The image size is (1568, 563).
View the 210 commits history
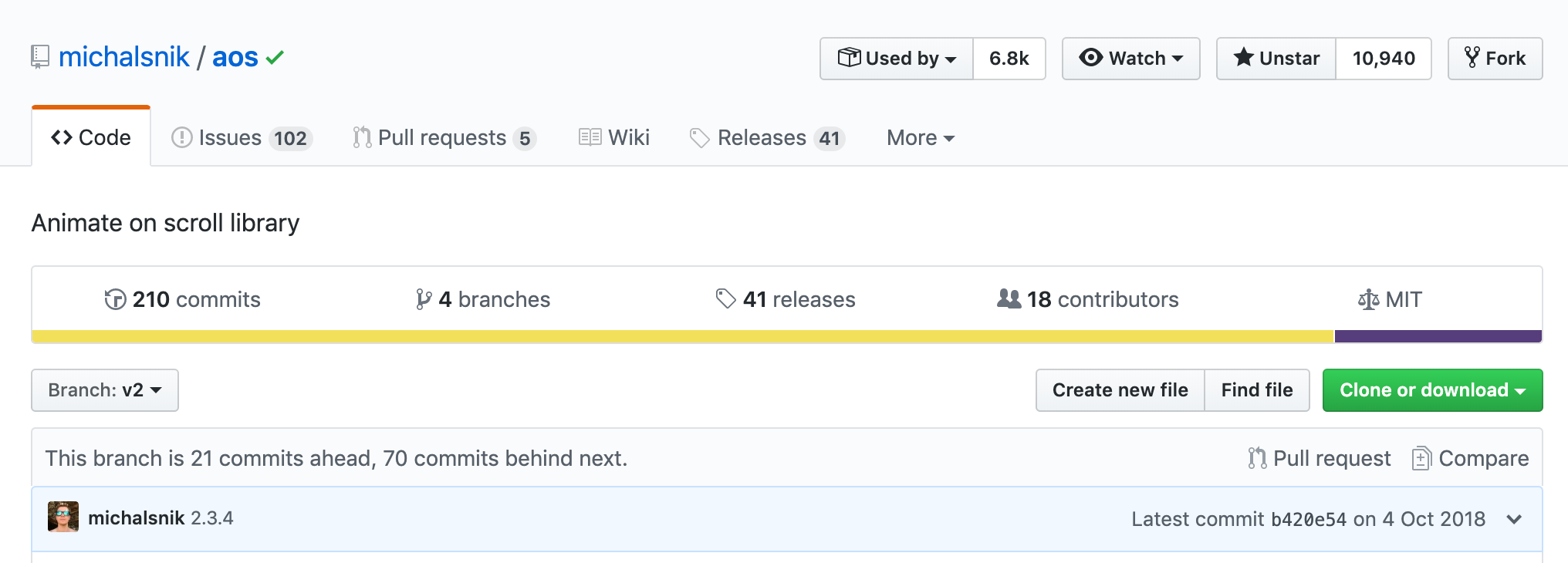183,299
